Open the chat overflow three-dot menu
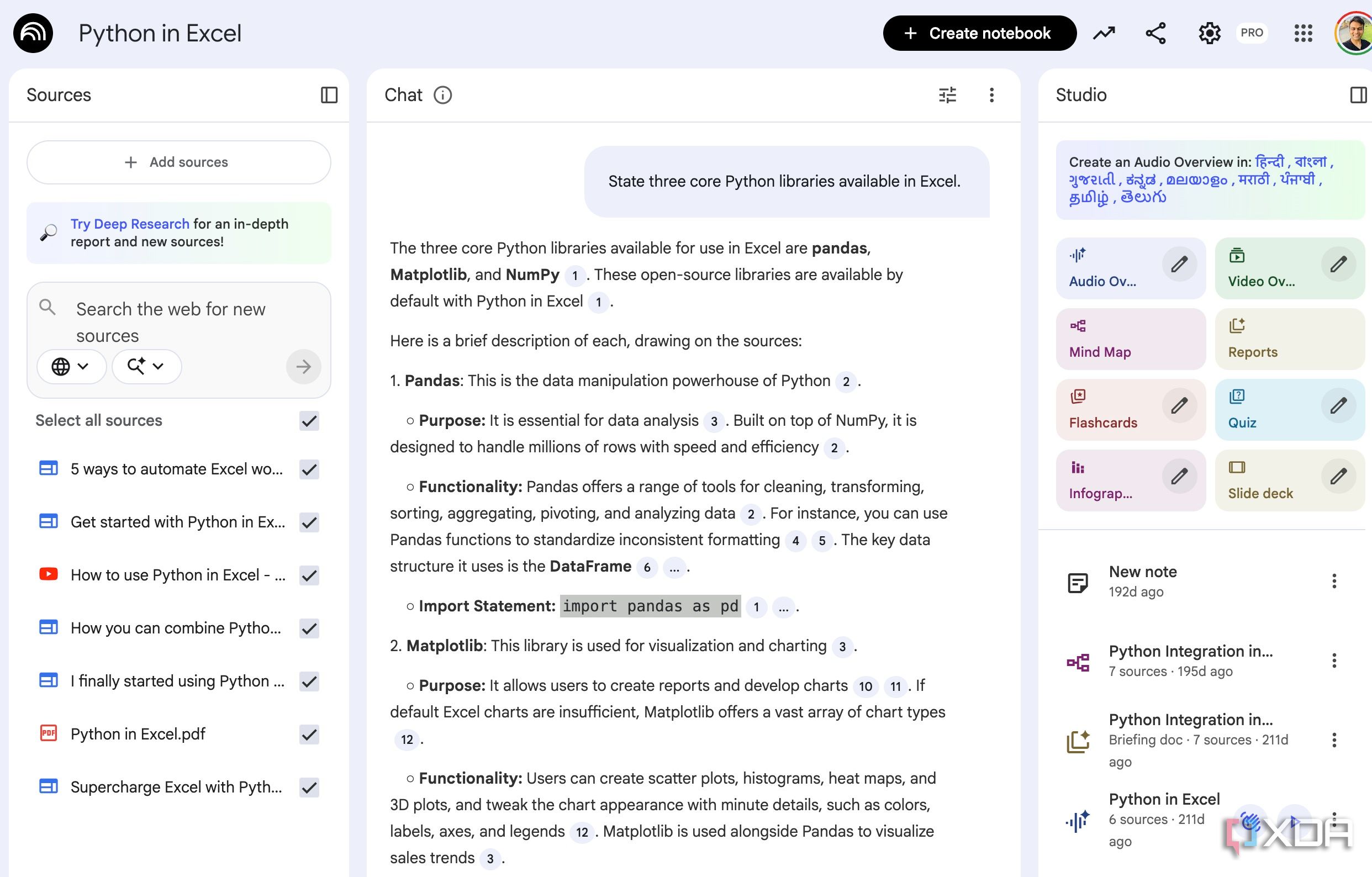Viewport: 1372px width, 877px height. click(991, 95)
